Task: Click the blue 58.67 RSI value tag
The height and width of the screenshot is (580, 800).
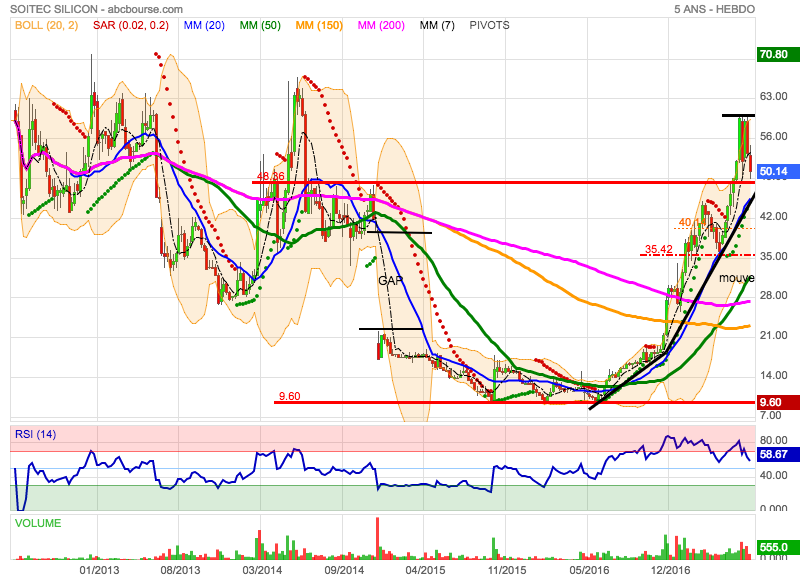Action: [775, 454]
